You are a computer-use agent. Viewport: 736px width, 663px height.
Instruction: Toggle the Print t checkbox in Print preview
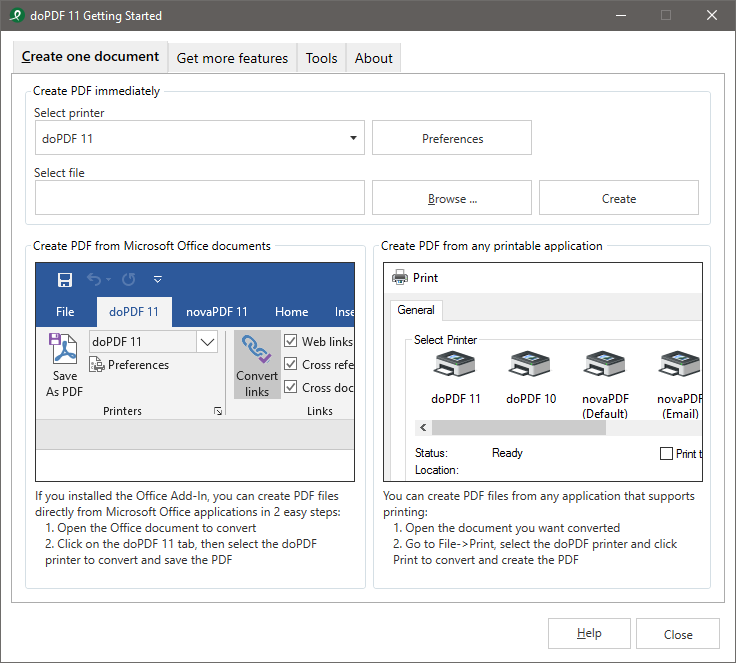[x=666, y=454]
